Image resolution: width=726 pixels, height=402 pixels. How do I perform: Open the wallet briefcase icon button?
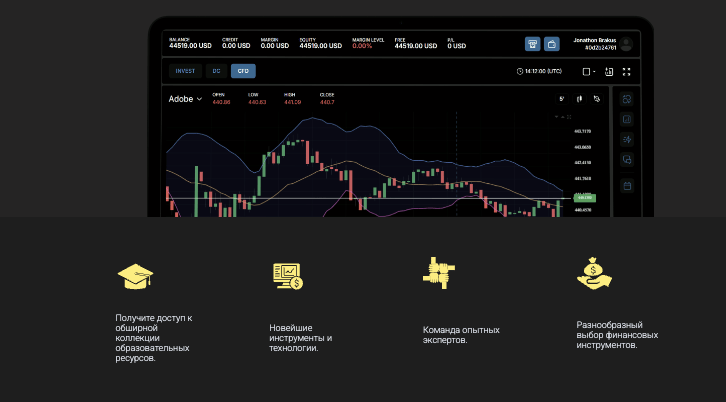[551, 44]
